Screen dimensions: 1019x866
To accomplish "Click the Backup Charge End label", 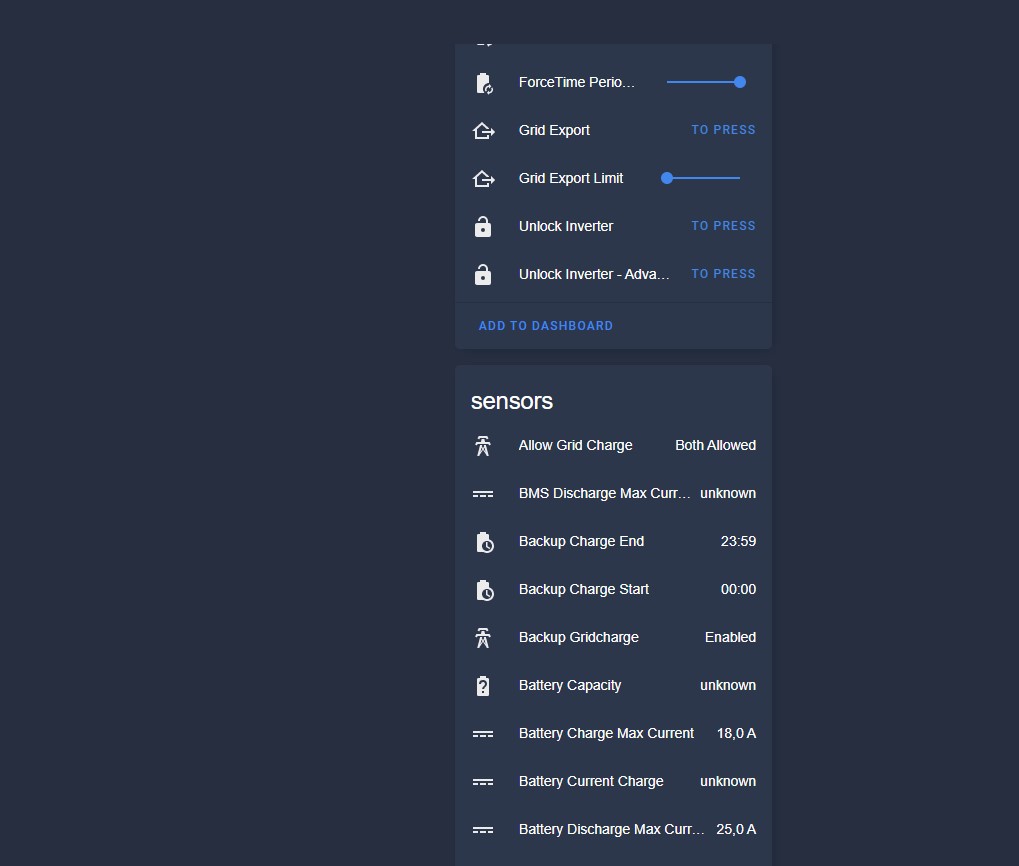I will point(581,541).
